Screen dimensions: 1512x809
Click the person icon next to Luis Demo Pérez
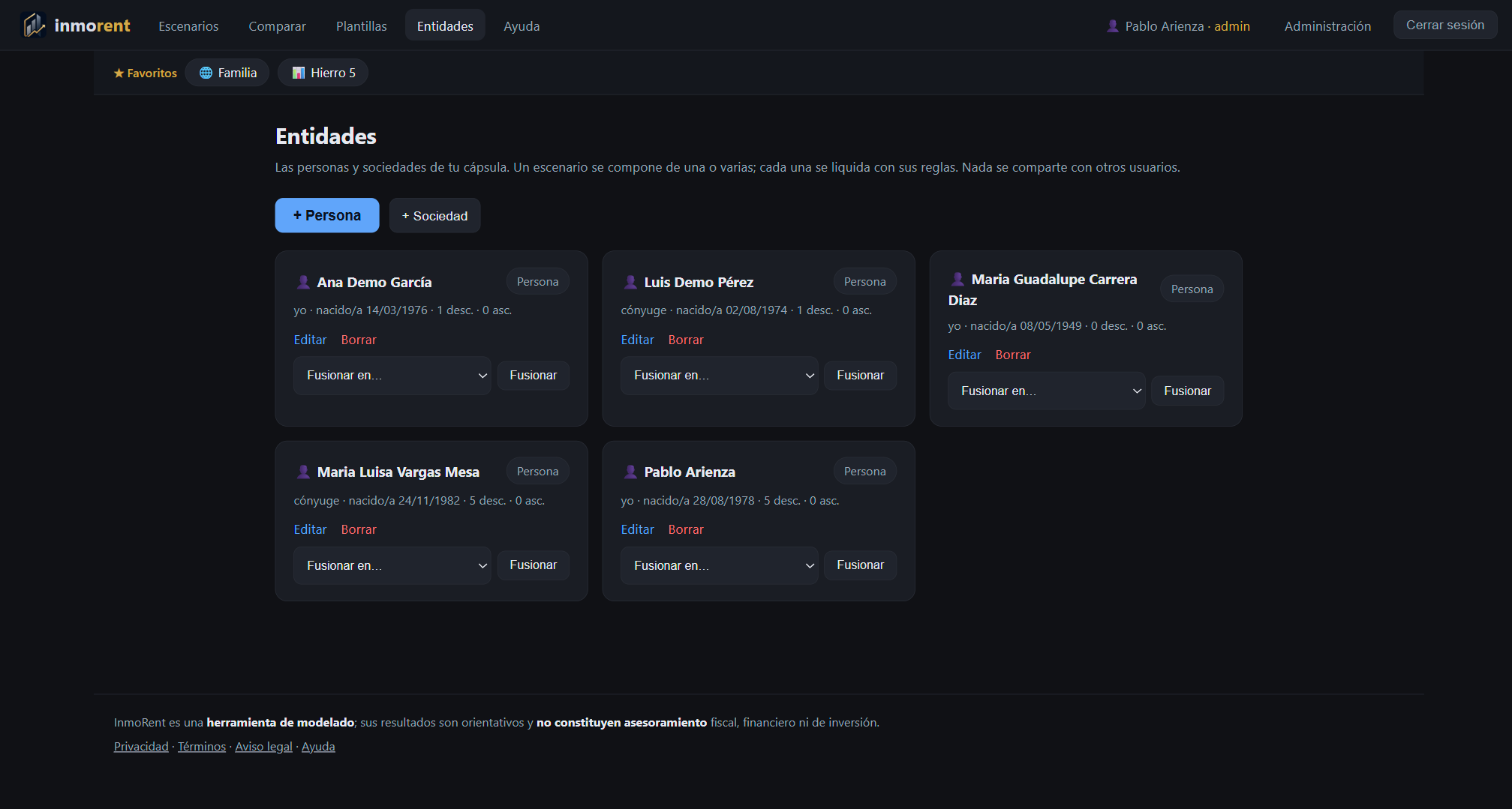[631, 282]
